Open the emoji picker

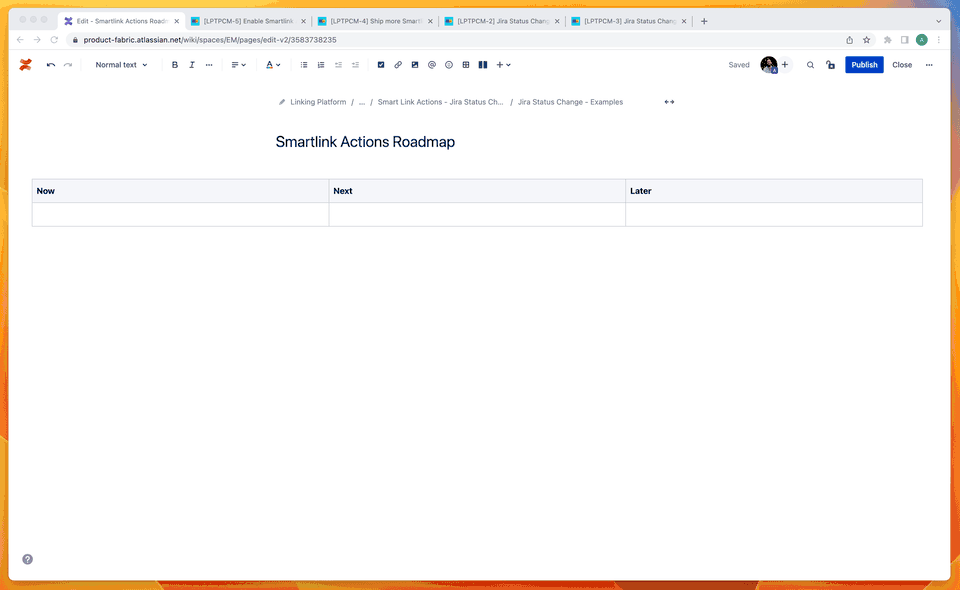point(448,64)
